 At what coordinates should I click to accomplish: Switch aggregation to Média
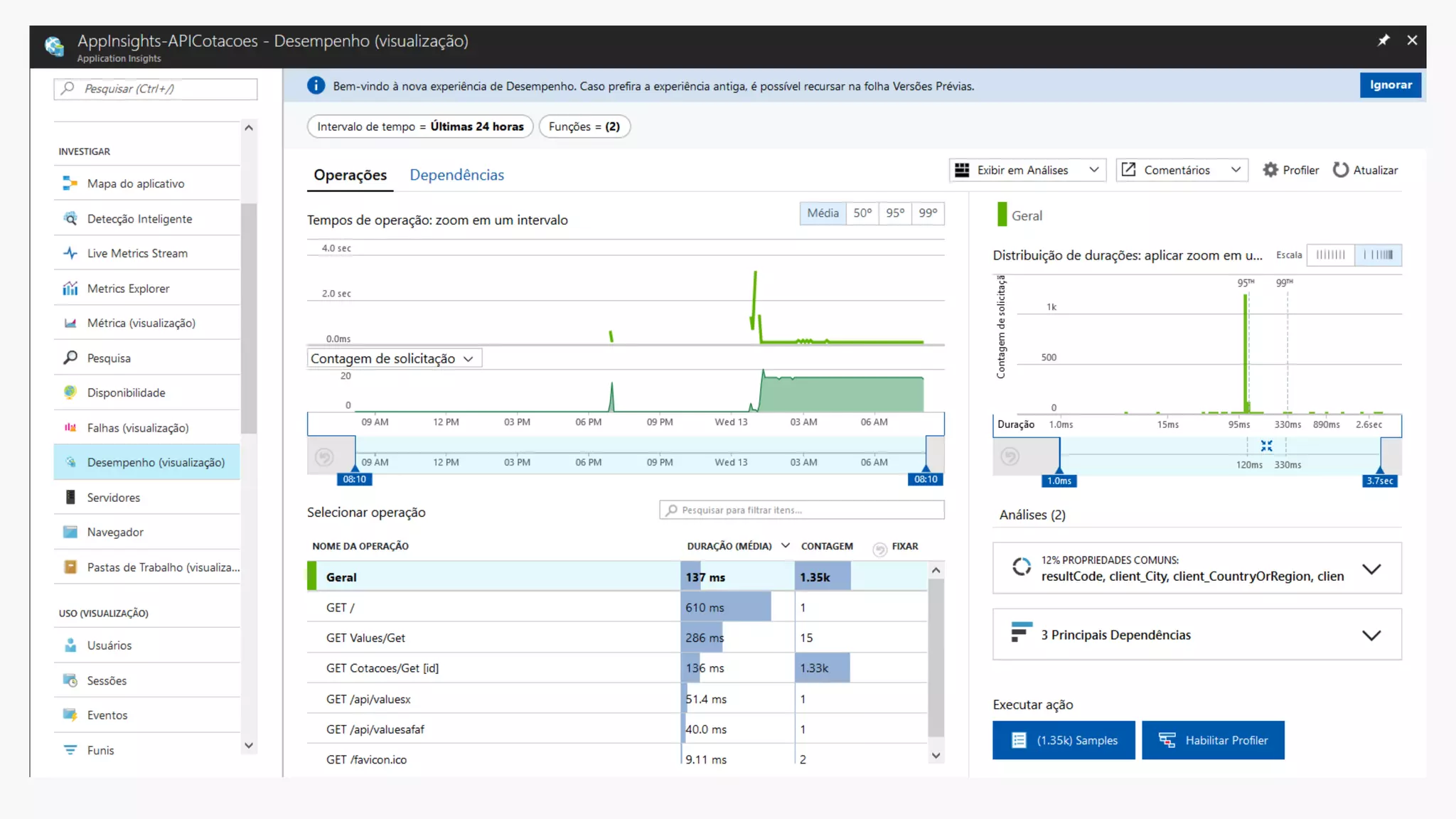pyautogui.click(x=823, y=213)
